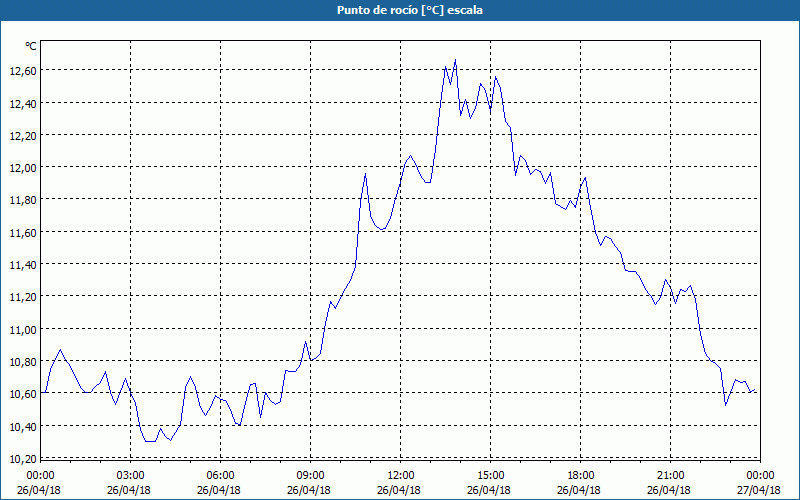Screen dimensions: 800x500
Task: Click the 12,00 y-axis value
Action: pyautogui.click(x=23, y=168)
